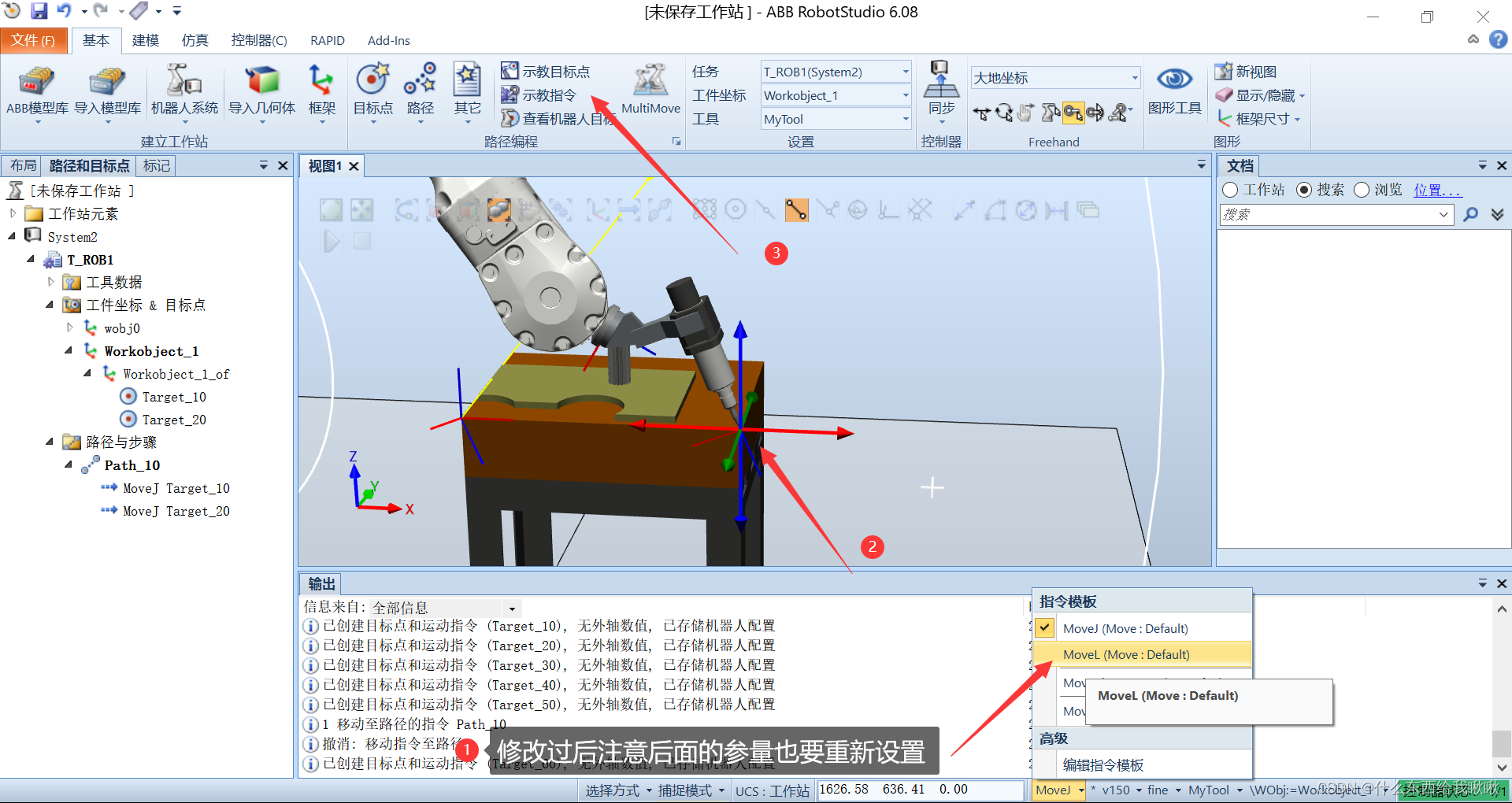Image resolution: width=1512 pixels, height=803 pixels.
Task: Select the multi-robot jog tool
Action: (x=1118, y=113)
